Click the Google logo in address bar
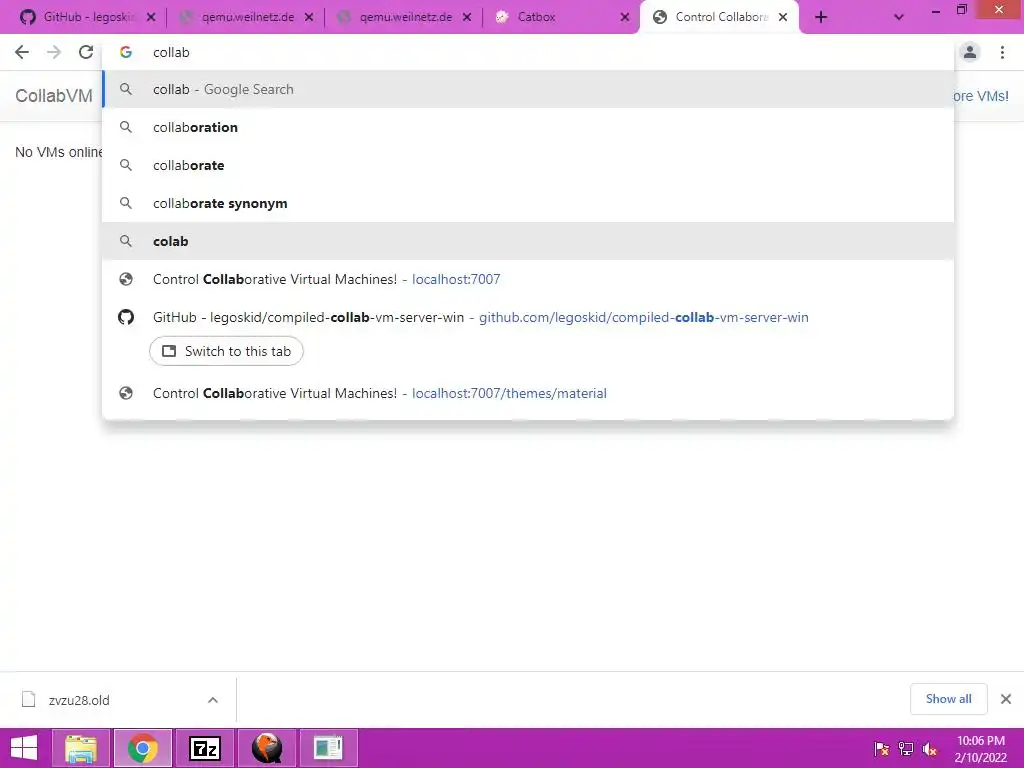The width and height of the screenshot is (1024, 768). [126, 52]
